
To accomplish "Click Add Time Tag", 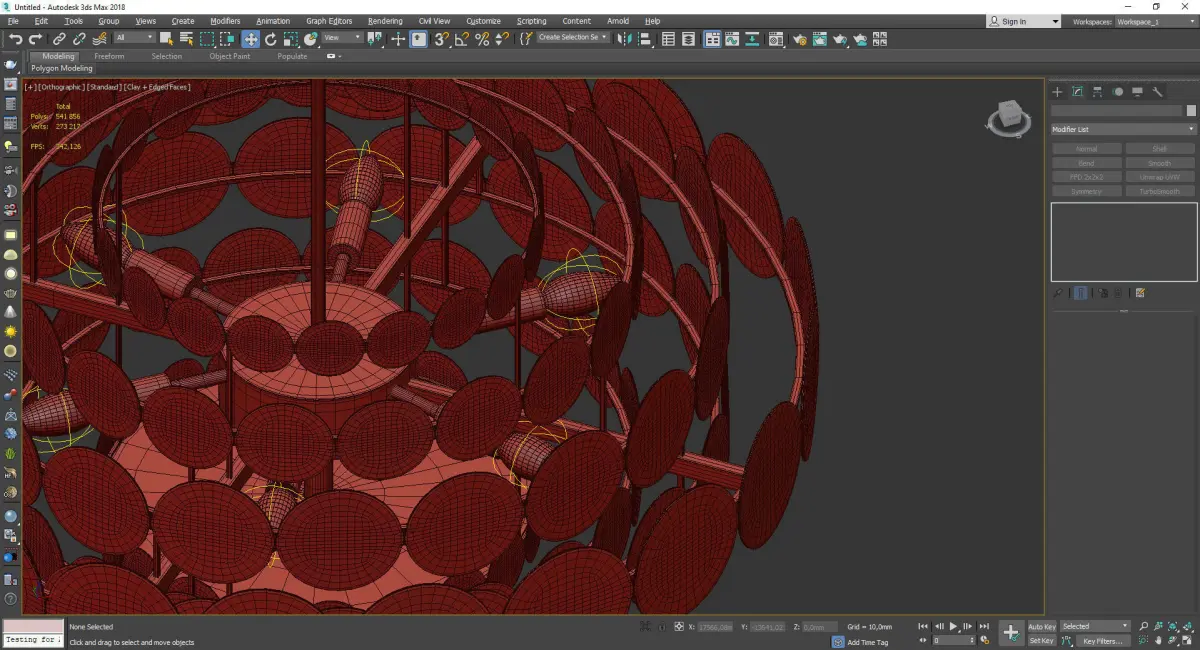I will (x=868, y=642).
